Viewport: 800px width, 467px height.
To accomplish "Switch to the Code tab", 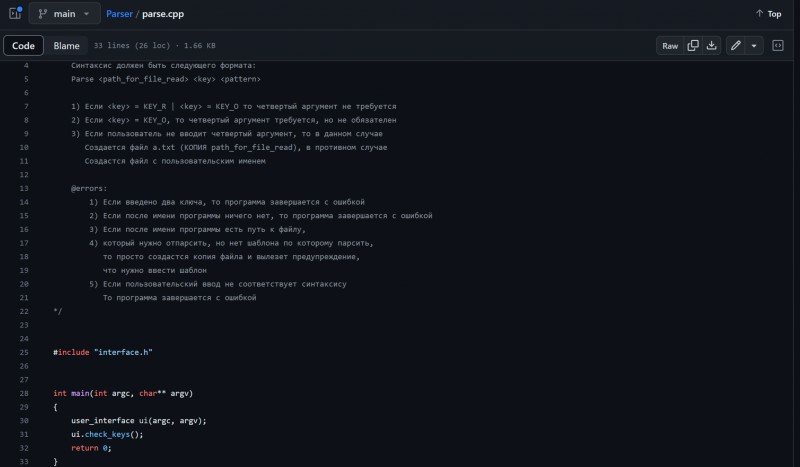I will pos(23,45).
